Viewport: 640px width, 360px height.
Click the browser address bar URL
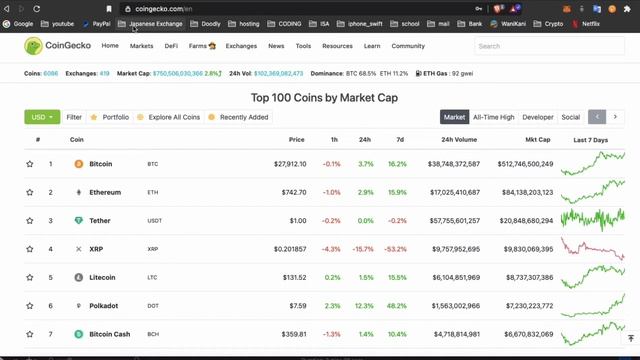coord(164,9)
